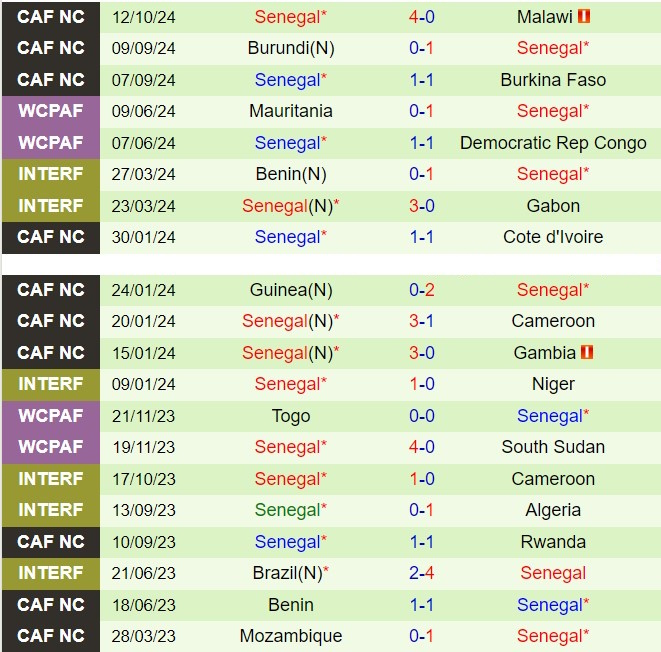Click the Democratic Rep Congo team name
Viewport: 661px width, 652px height.
click(x=553, y=143)
